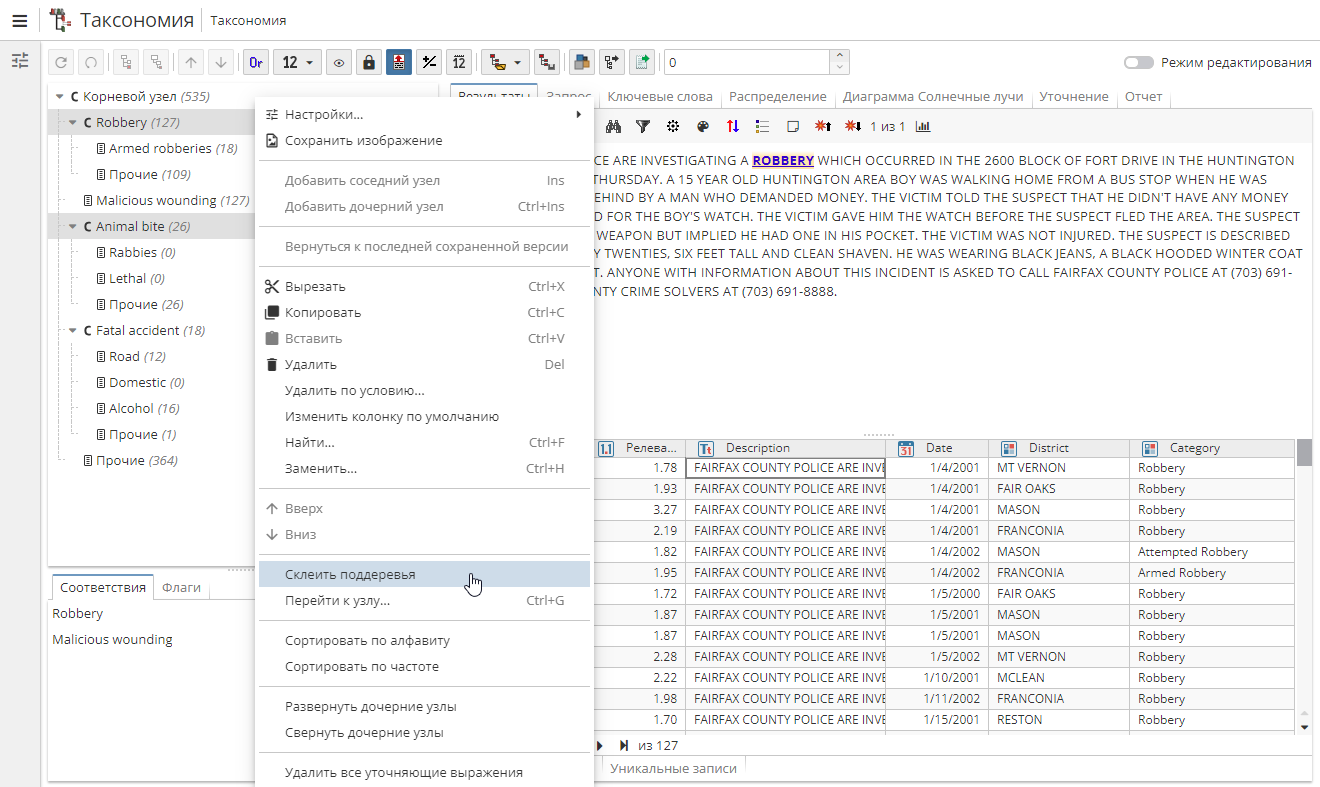Open the font size 12 dropdown
Viewport: 1320px width, 787px height.
[297, 62]
